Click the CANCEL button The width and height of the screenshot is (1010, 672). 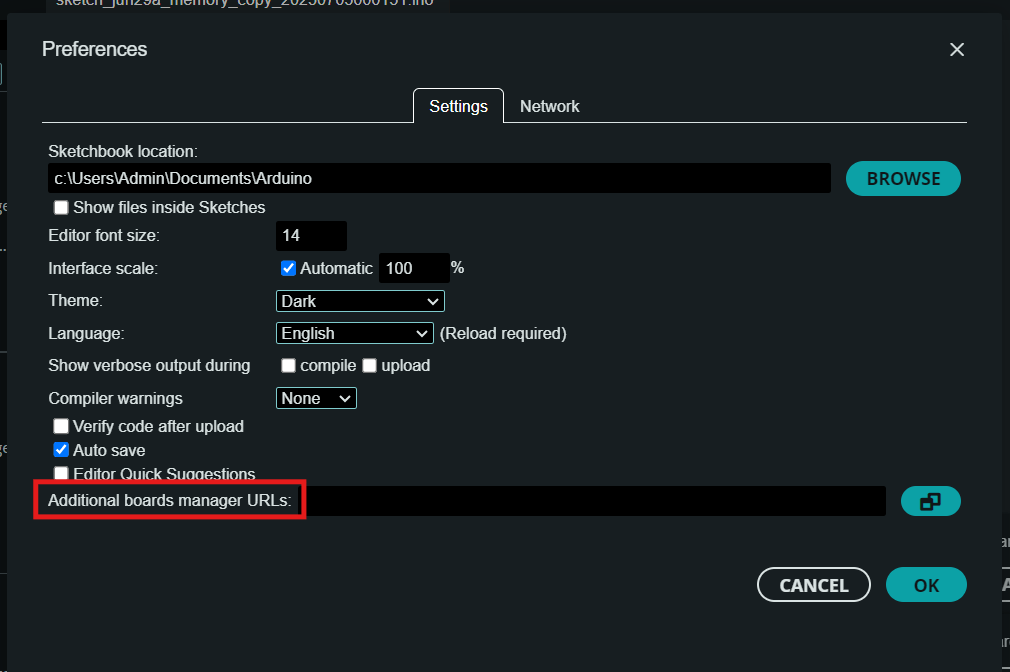pos(813,585)
